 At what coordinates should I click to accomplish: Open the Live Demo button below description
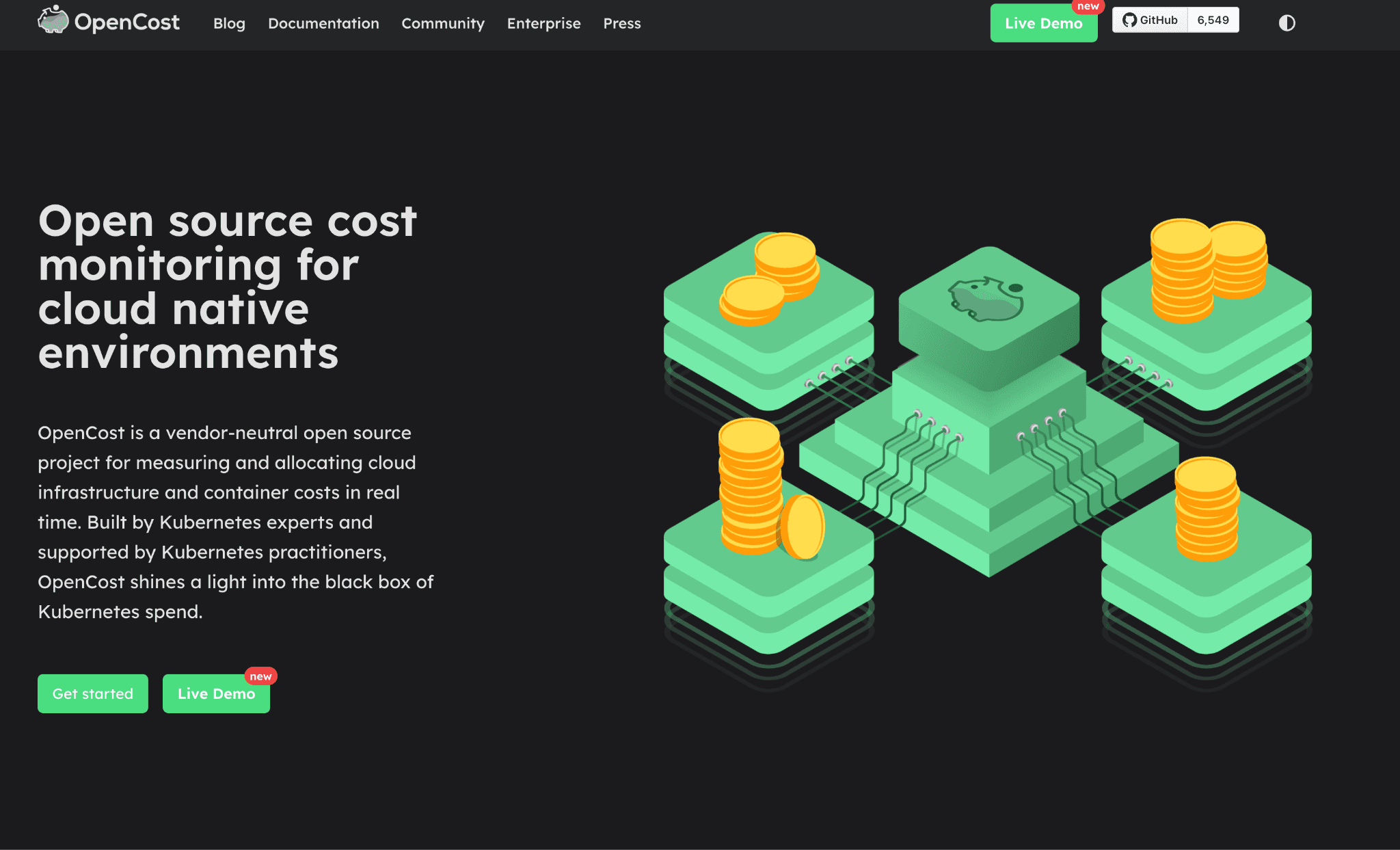(x=216, y=693)
